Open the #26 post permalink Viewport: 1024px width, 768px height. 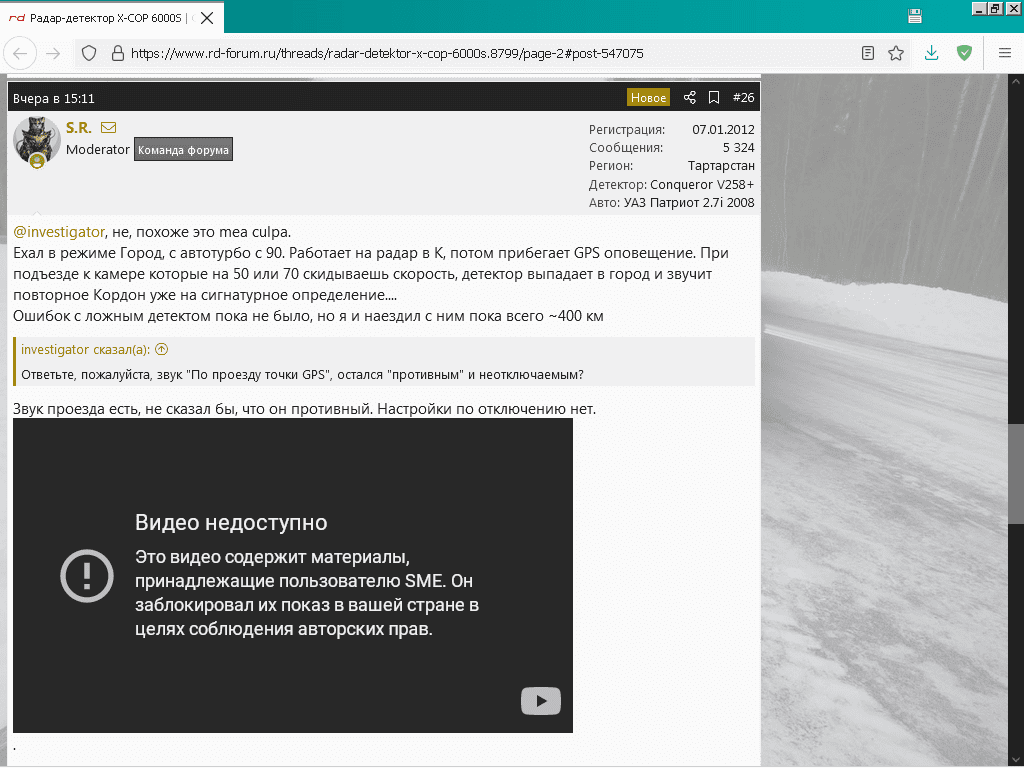[743, 97]
